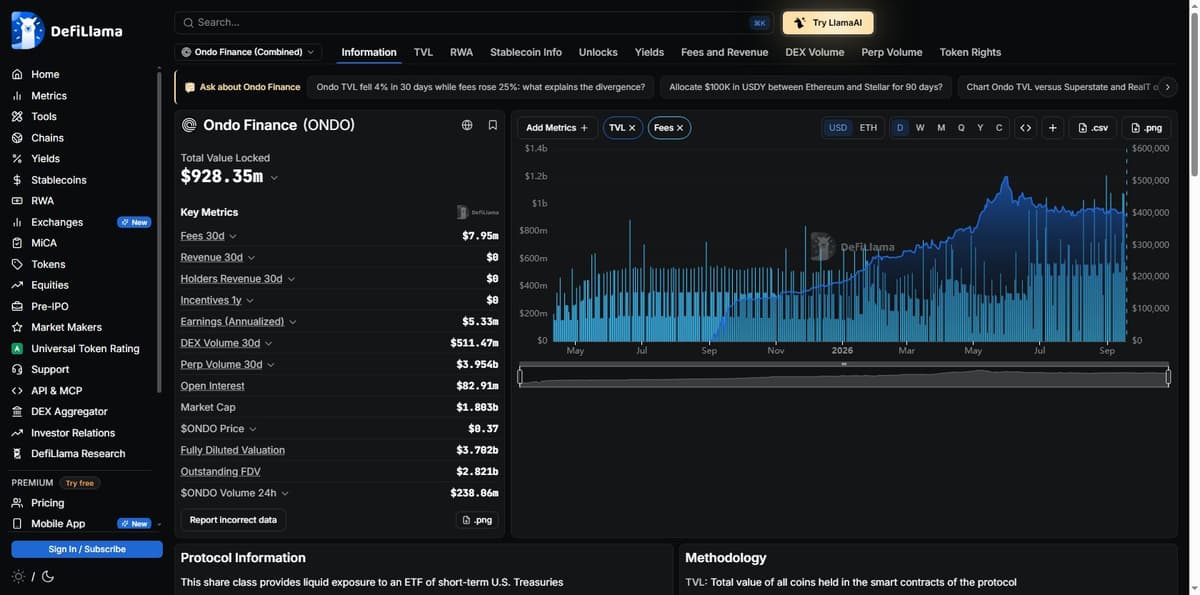Click the Try LlamaAI button
Viewport: 1200px width, 595px height.
point(828,22)
